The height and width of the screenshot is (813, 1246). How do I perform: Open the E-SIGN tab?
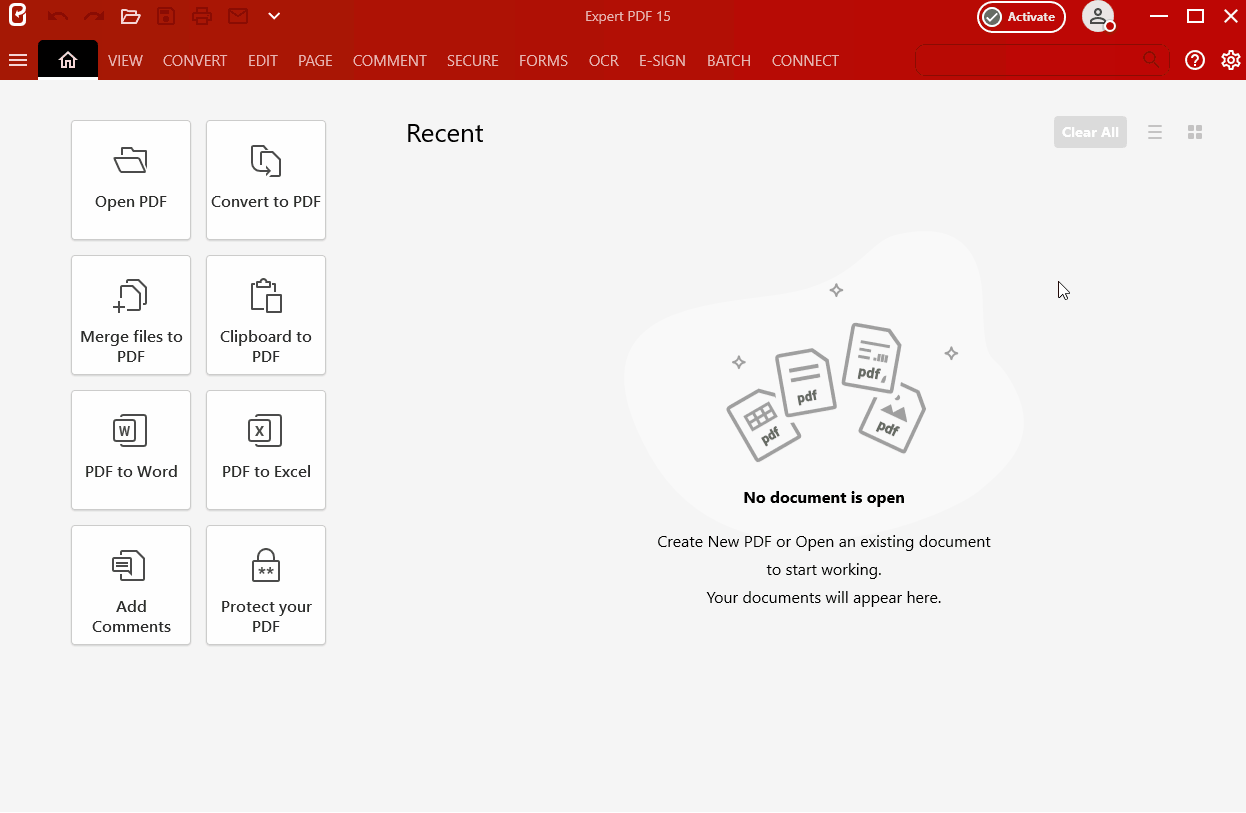point(662,61)
